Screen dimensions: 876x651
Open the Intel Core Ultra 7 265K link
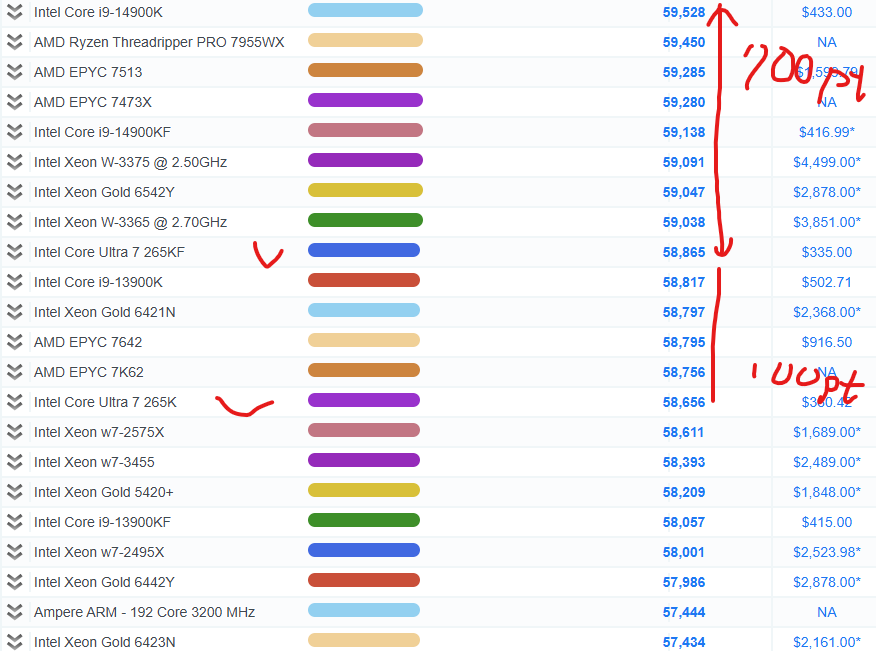tap(105, 402)
